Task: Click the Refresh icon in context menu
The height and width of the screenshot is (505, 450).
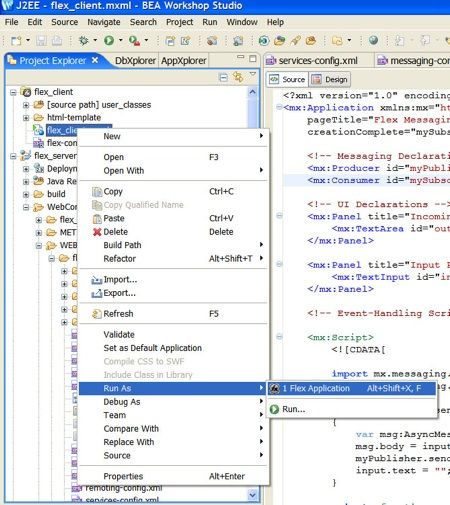Action: 96,314
